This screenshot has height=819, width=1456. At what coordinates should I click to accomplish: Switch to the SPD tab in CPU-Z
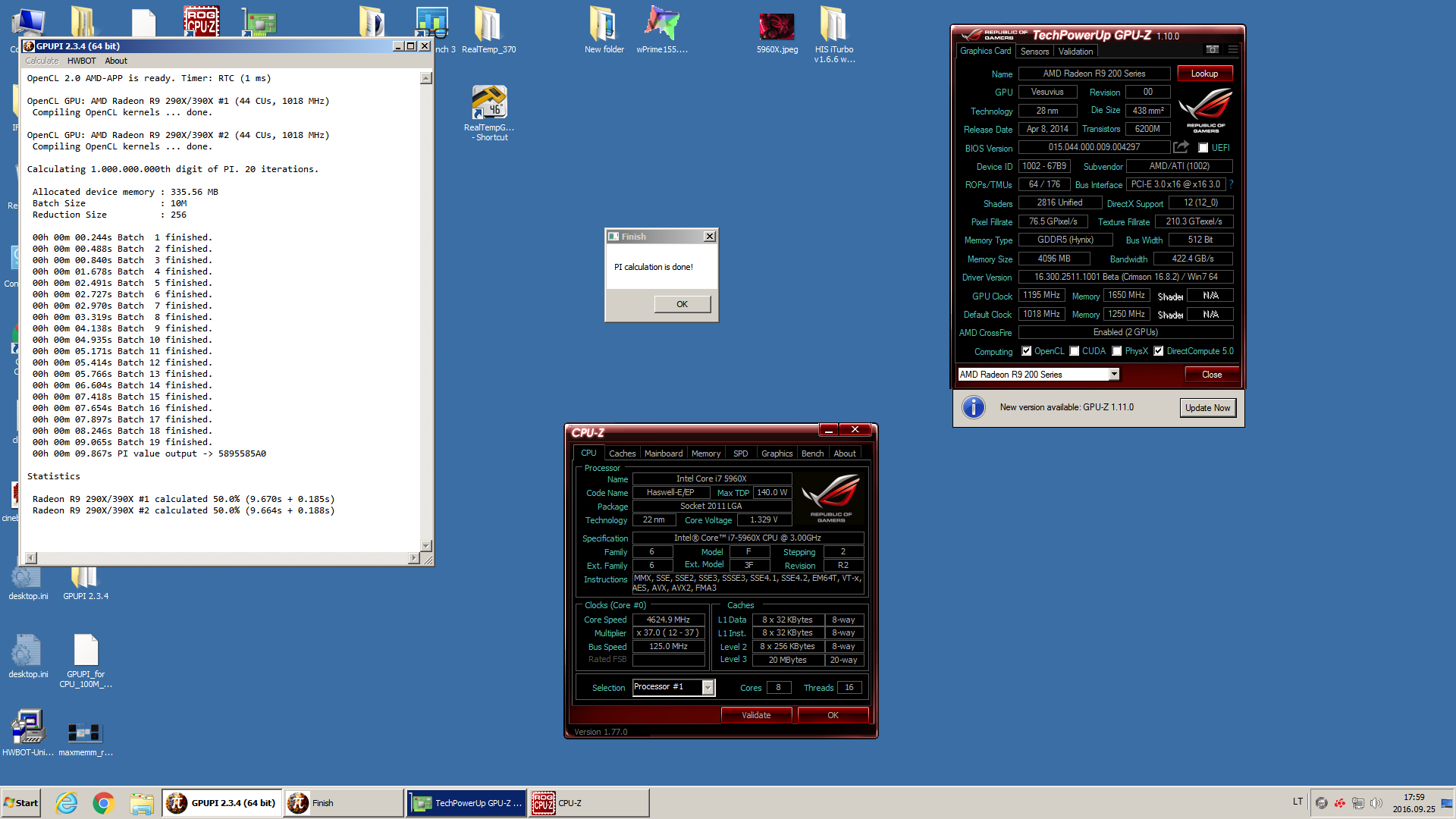740,453
